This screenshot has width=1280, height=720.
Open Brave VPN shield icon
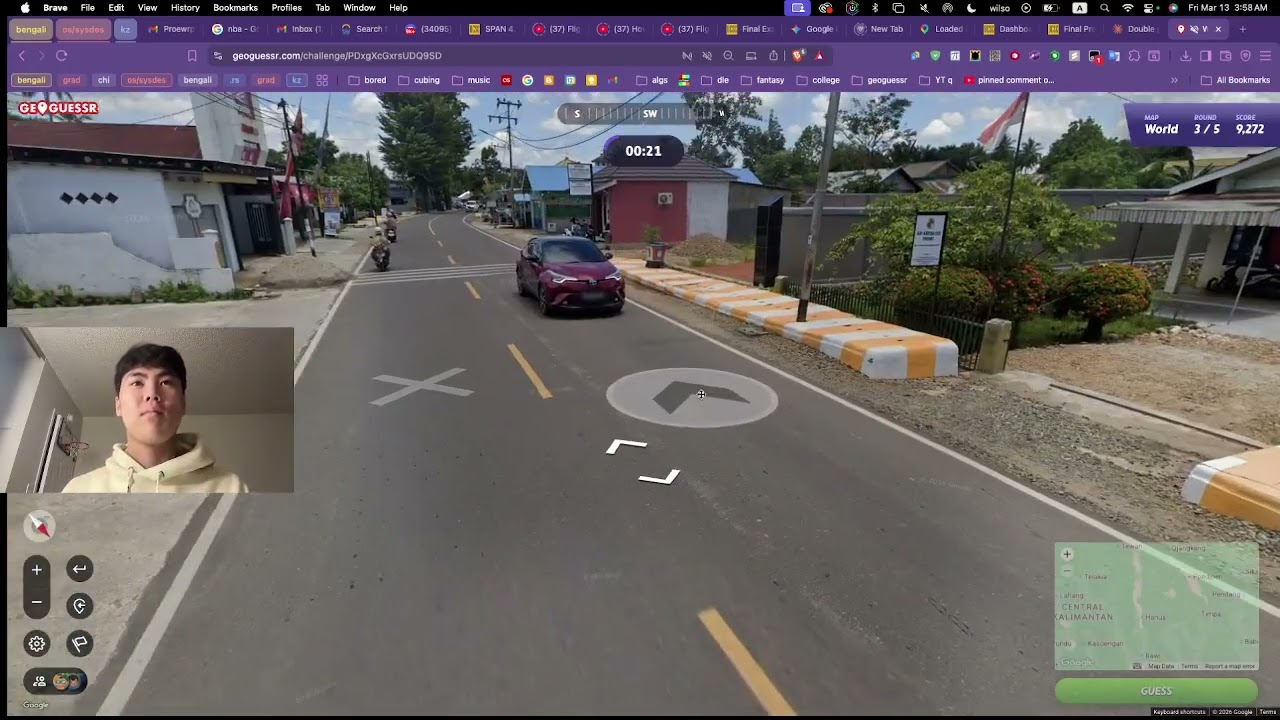pos(1245,56)
